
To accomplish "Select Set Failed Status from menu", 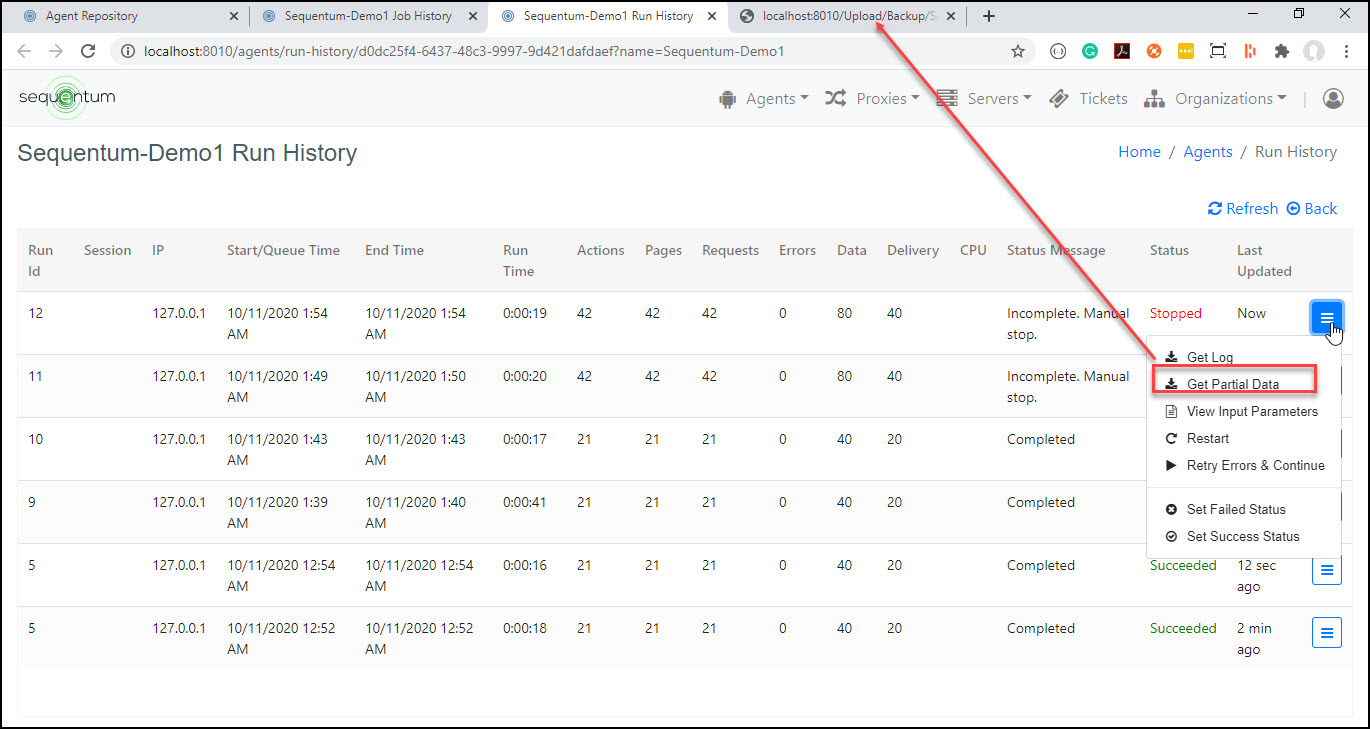I will (1236, 509).
